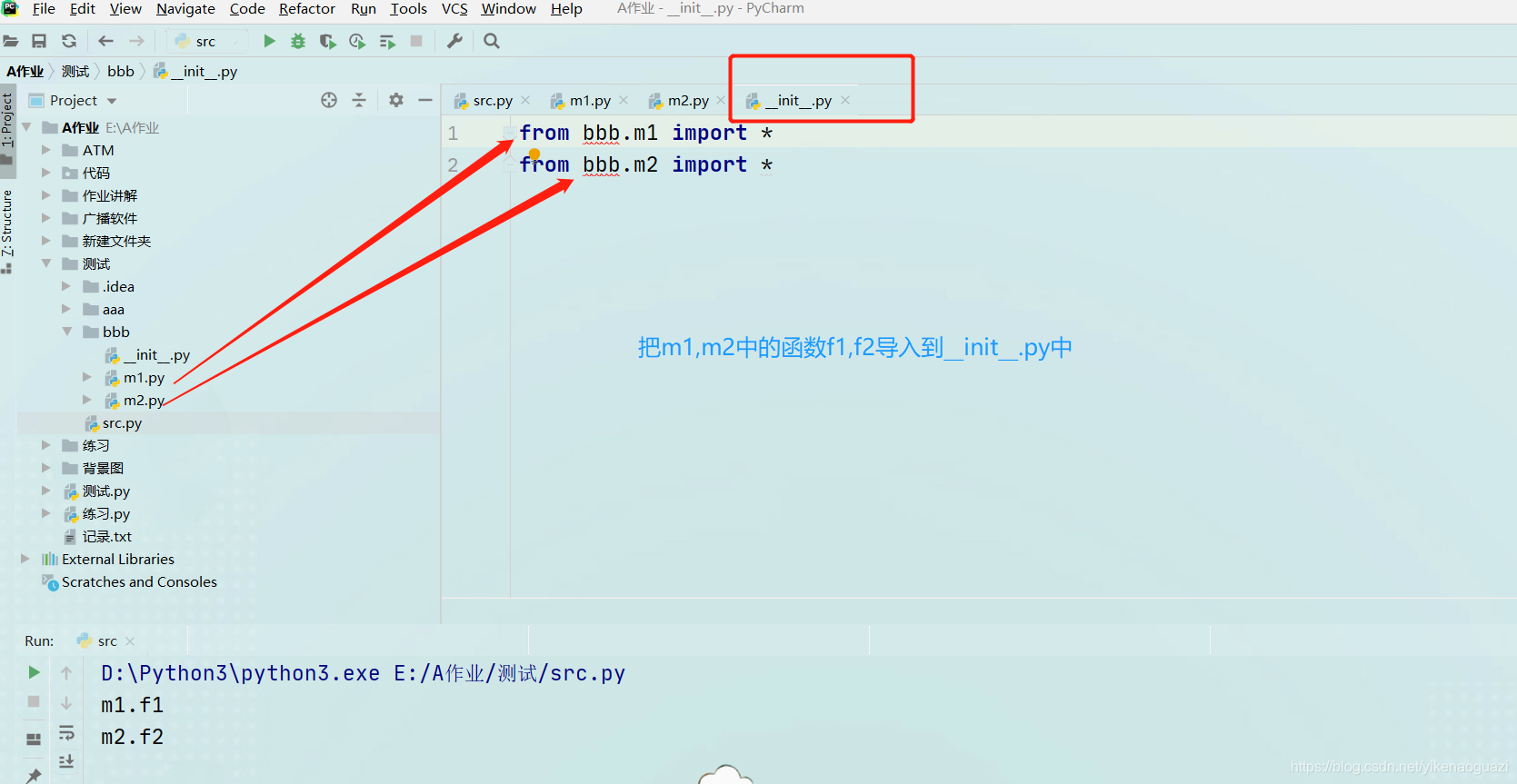Switch to the src.py editor tab

pyautogui.click(x=493, y=101)
